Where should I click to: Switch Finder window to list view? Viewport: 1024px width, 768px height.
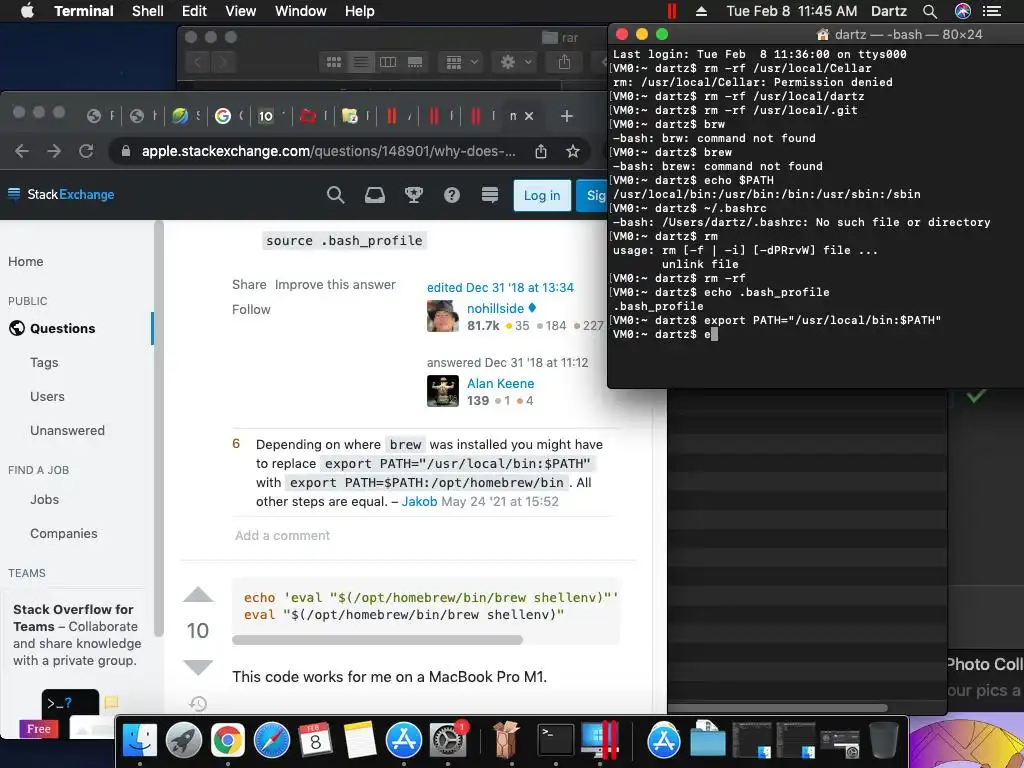tap(360, 62)
